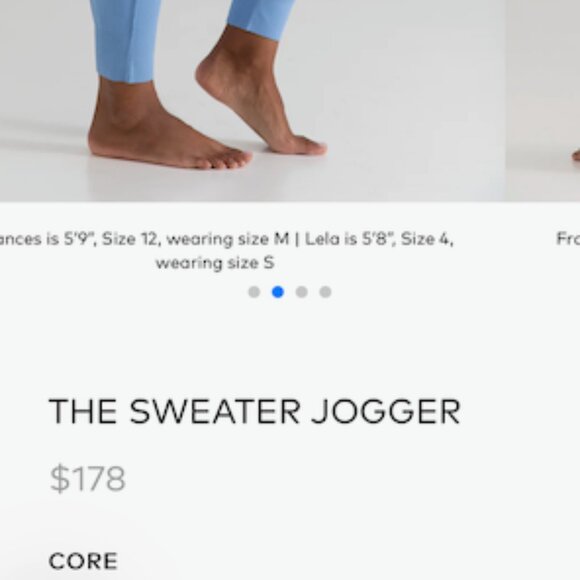Show the next product image on the right edge
Viewport: 580px width, 580px height.
click(543, 101)
